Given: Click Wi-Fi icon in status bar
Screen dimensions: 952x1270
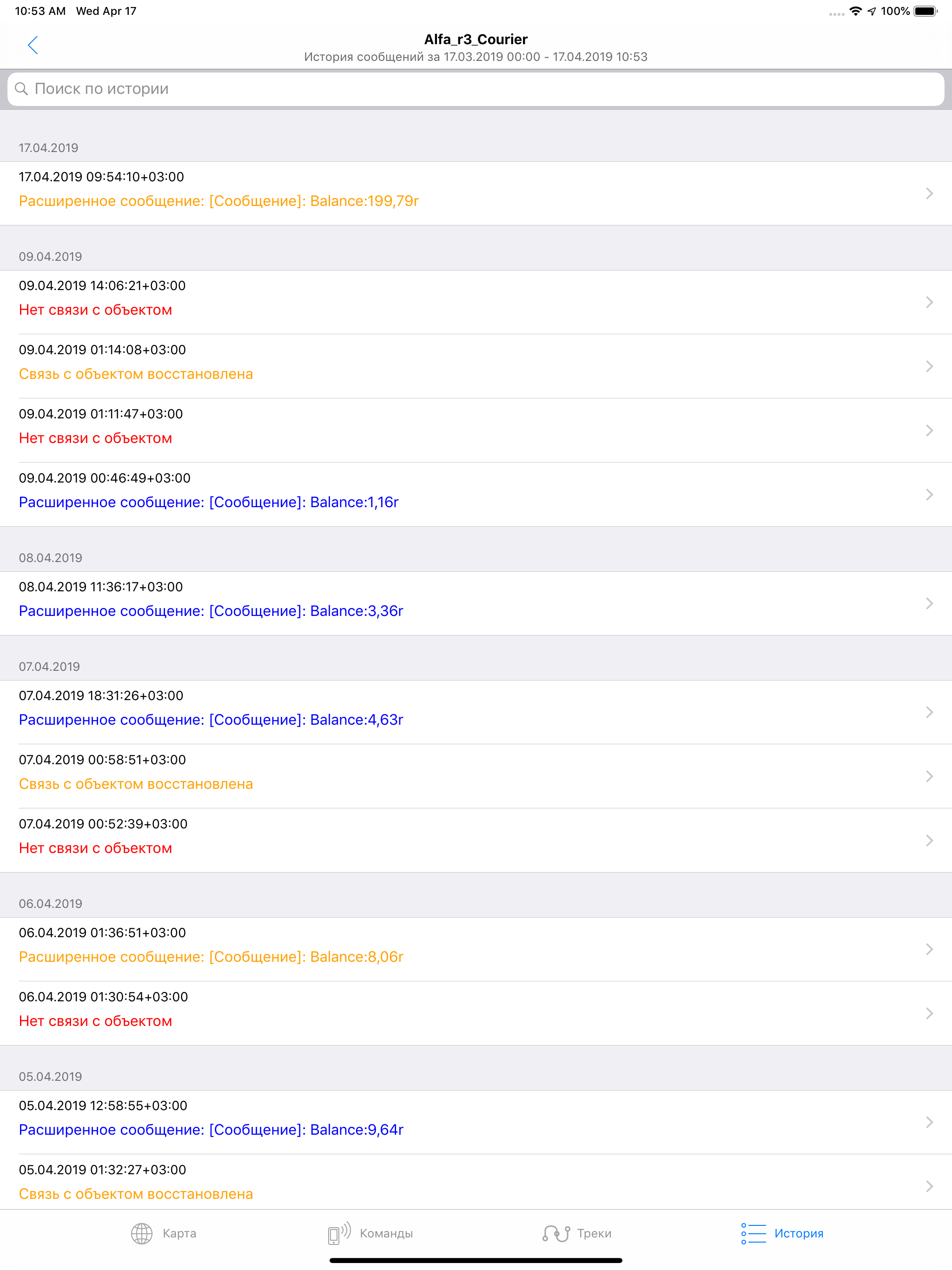Looking at the screenshot, I should click(855, 11).
